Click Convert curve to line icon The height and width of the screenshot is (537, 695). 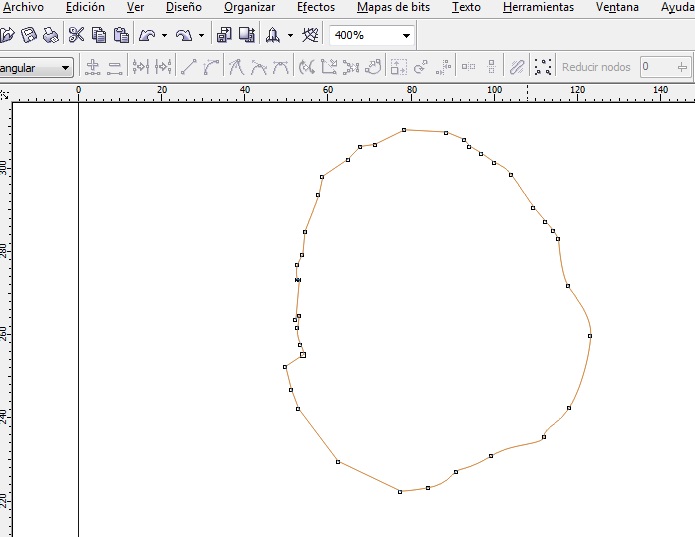pyautogui.click(x=188, y=67)
